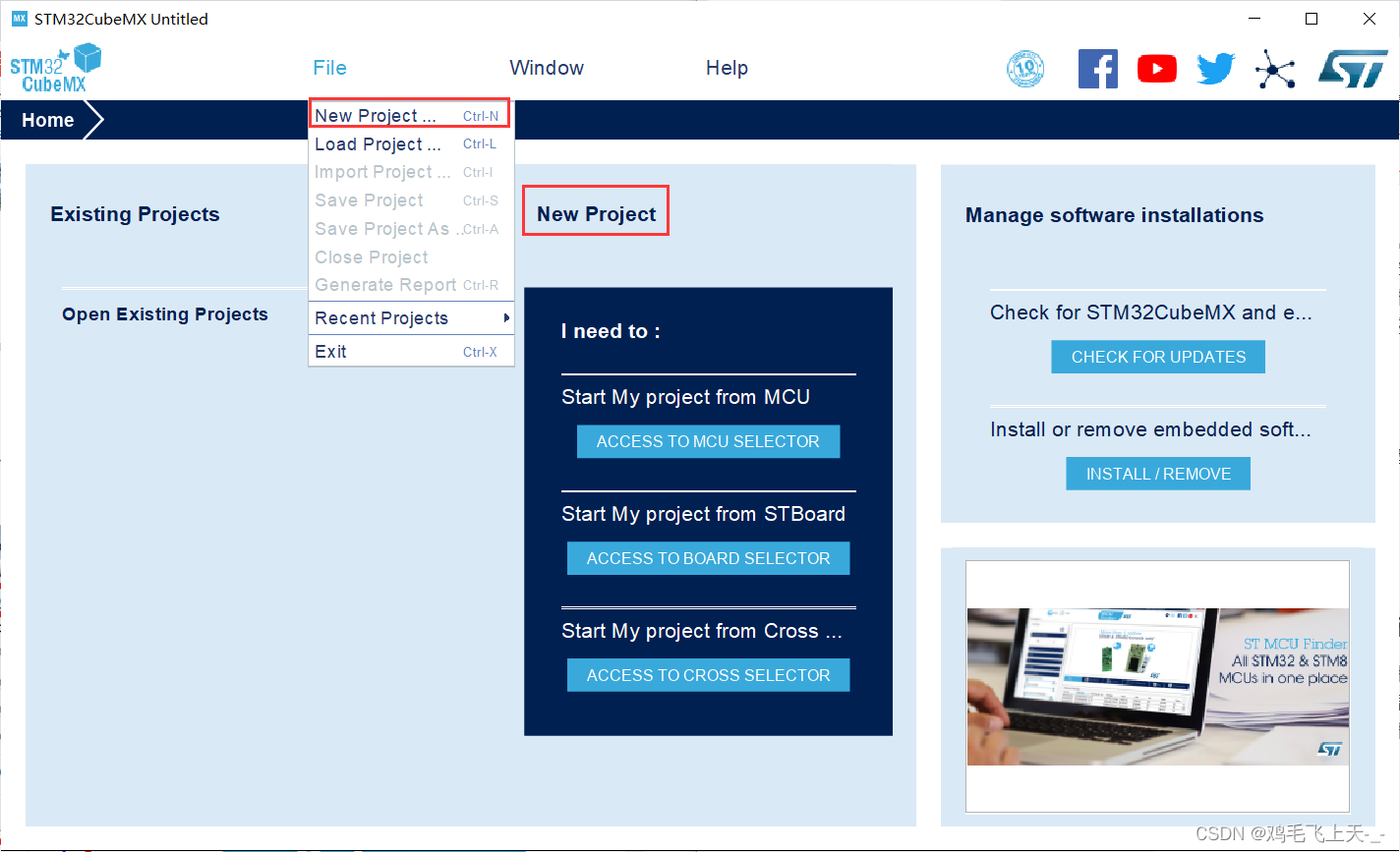Click the MX title bar app icon
This screenshot has height=852, width=1400.
[19, 19]
